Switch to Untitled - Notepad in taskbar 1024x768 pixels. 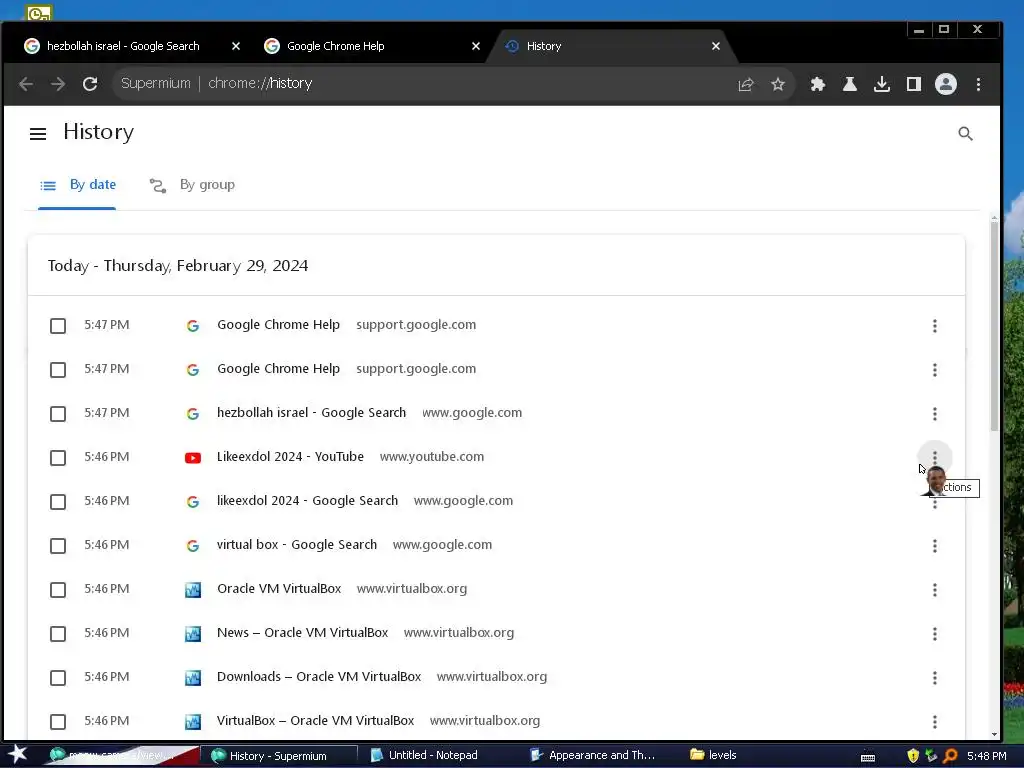pyautogui.click(x=434, y=756)
